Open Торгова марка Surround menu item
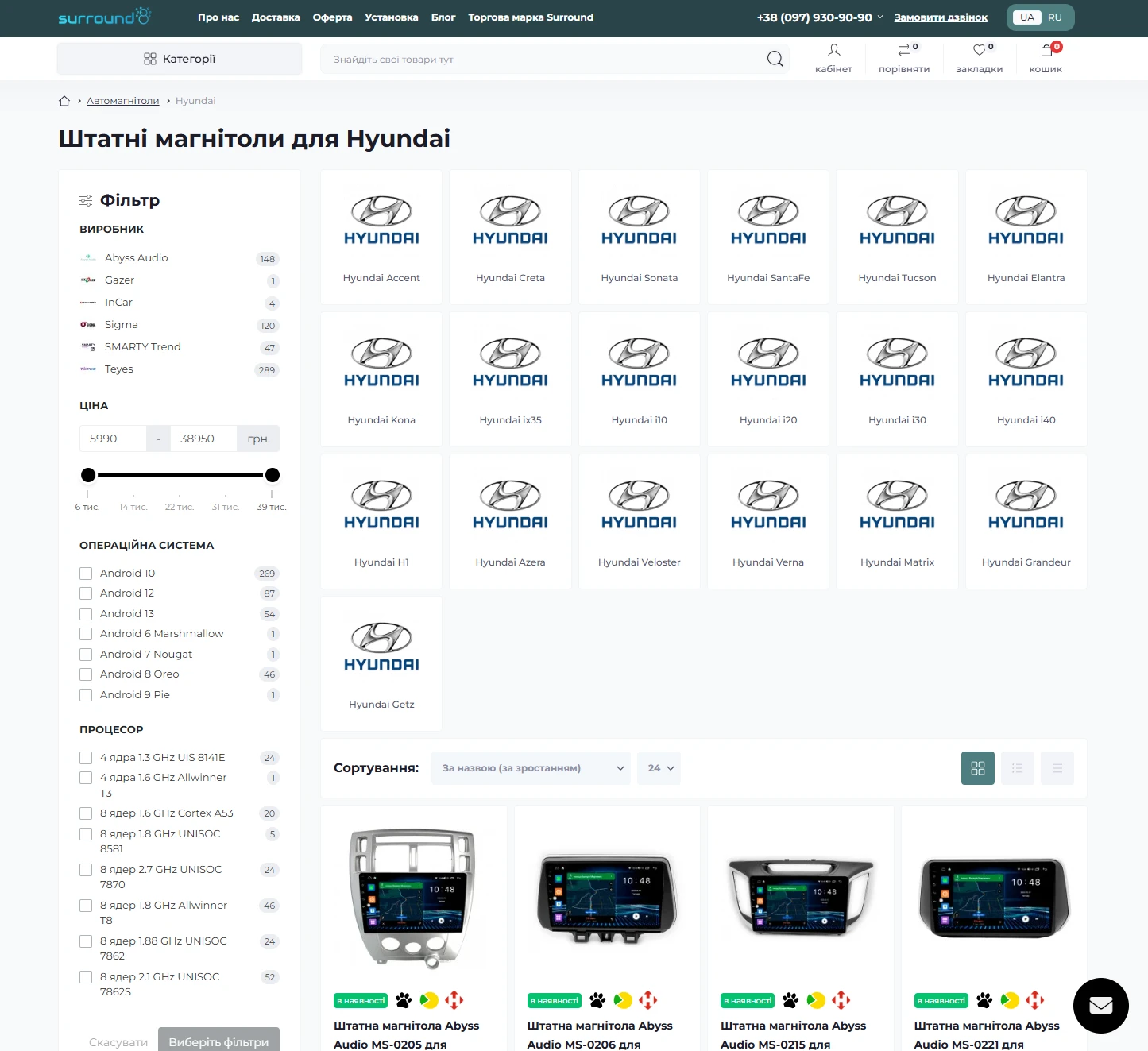Image resolution: width=1148 pixels, height=1051 pixels. point(531,17)
